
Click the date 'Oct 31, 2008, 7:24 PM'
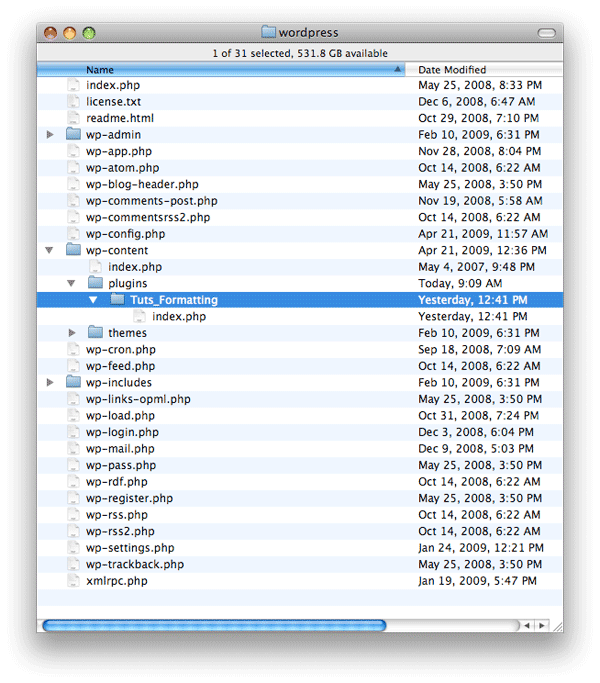[x=478, y=416]
